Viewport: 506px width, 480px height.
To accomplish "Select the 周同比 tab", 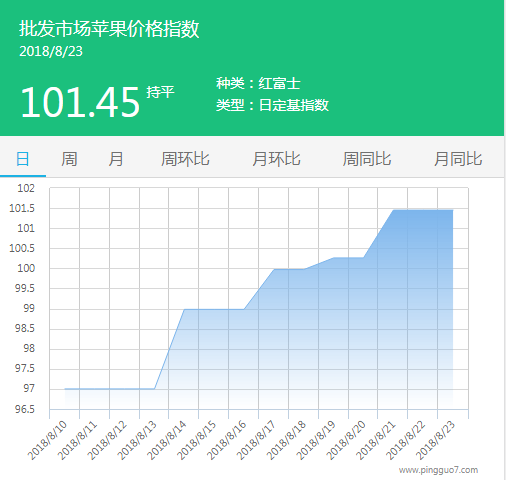I will click(367, 159).
